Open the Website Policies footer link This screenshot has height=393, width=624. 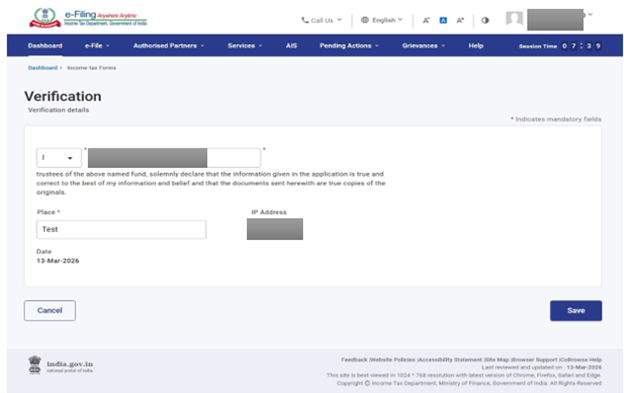[393, 360]
